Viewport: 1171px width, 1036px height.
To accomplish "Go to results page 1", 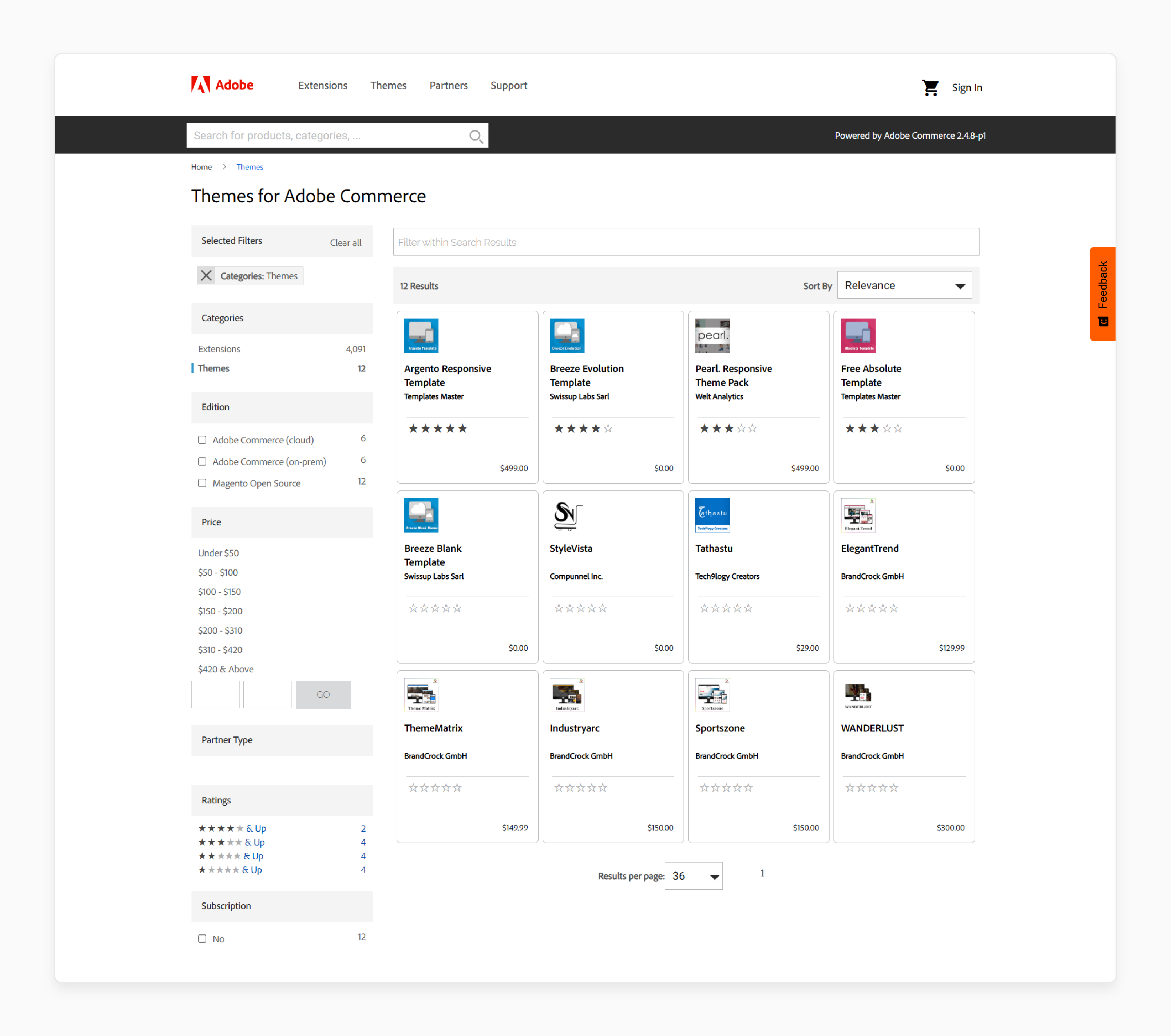I will (x=761, y=873).
